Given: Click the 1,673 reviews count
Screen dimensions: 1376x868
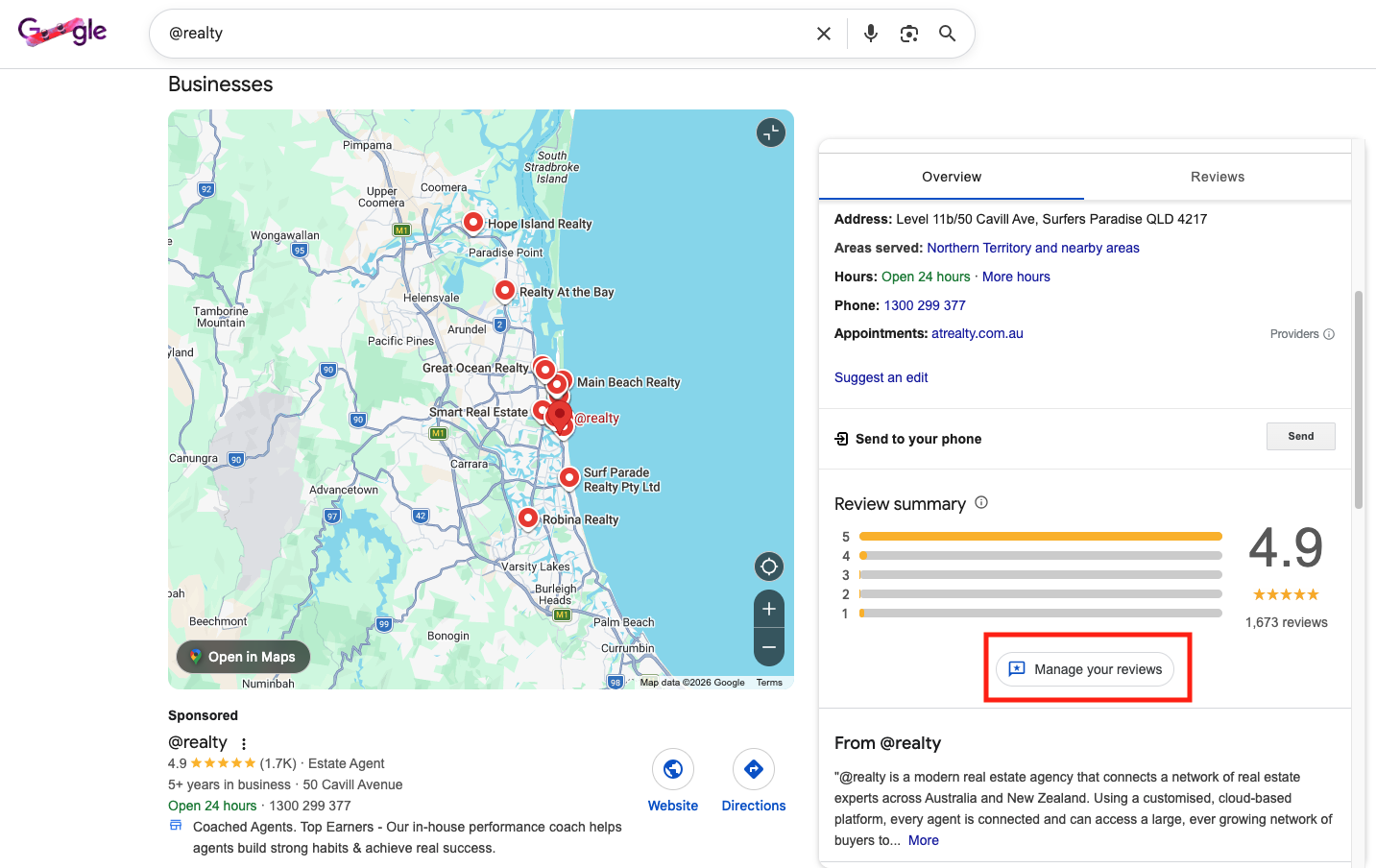Looking at the screenshot, I should (x=1287, y=622).
